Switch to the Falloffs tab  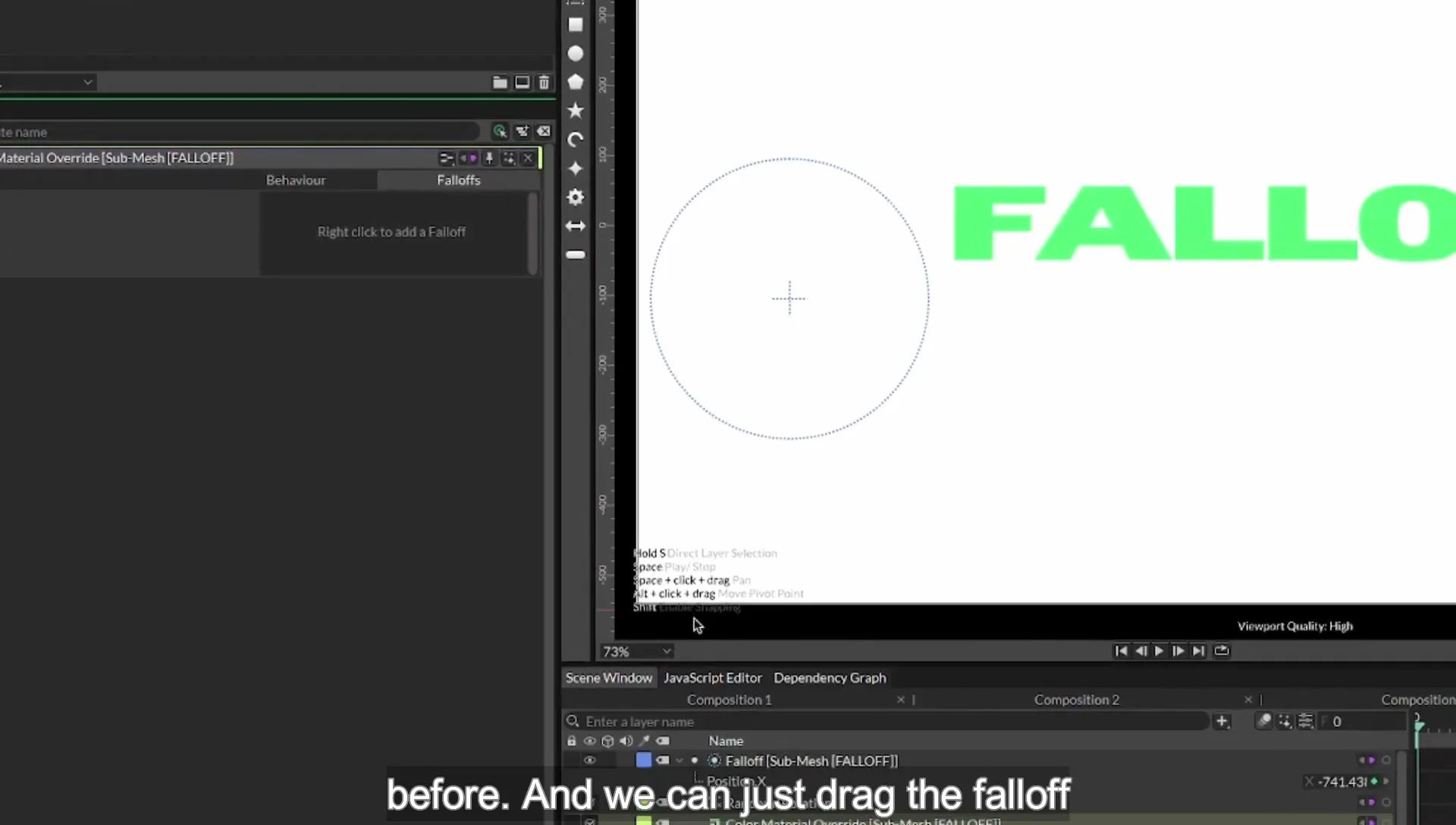tap(458, 180)
